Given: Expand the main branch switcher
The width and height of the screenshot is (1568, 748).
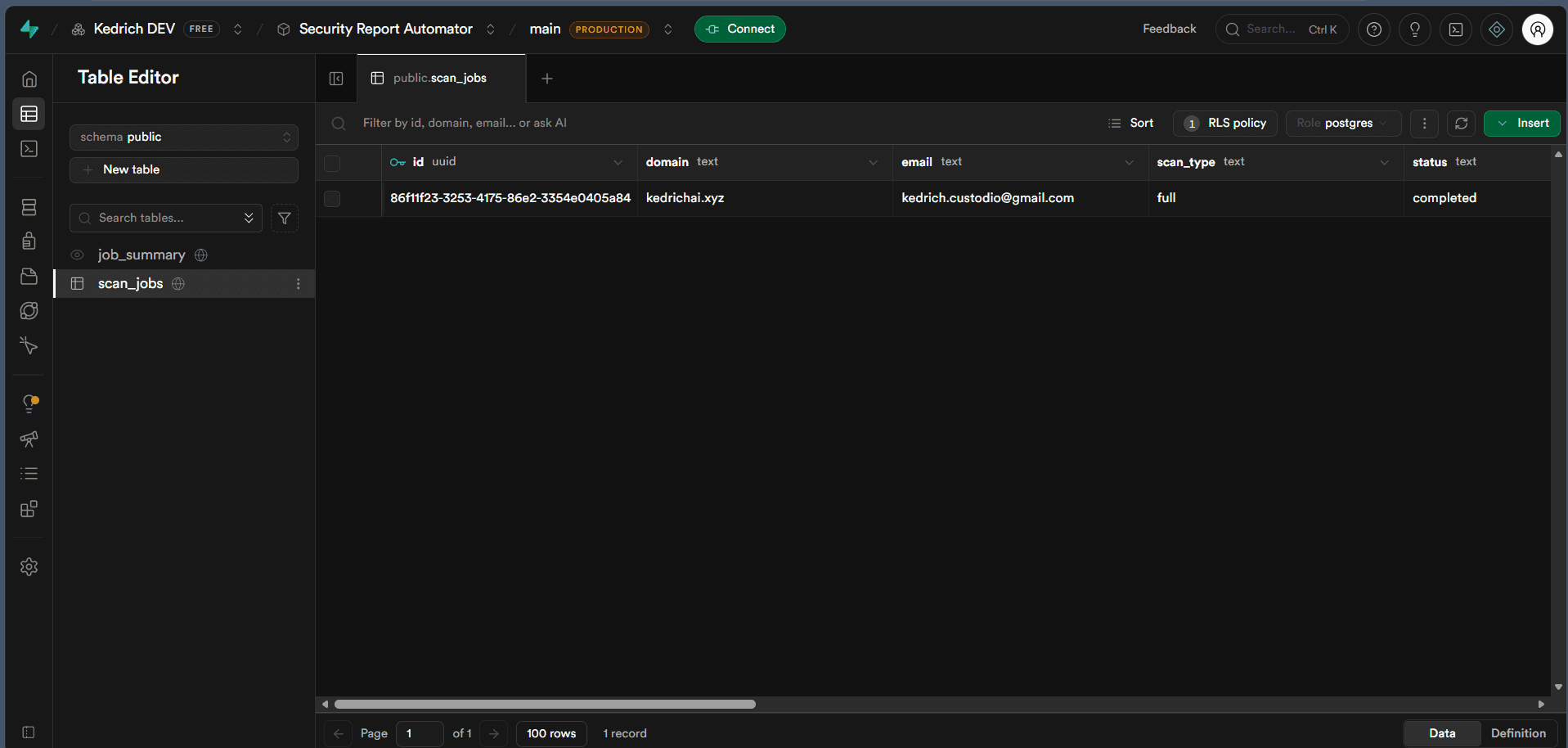Looking at the screenshot, I should tap(668, 29).
